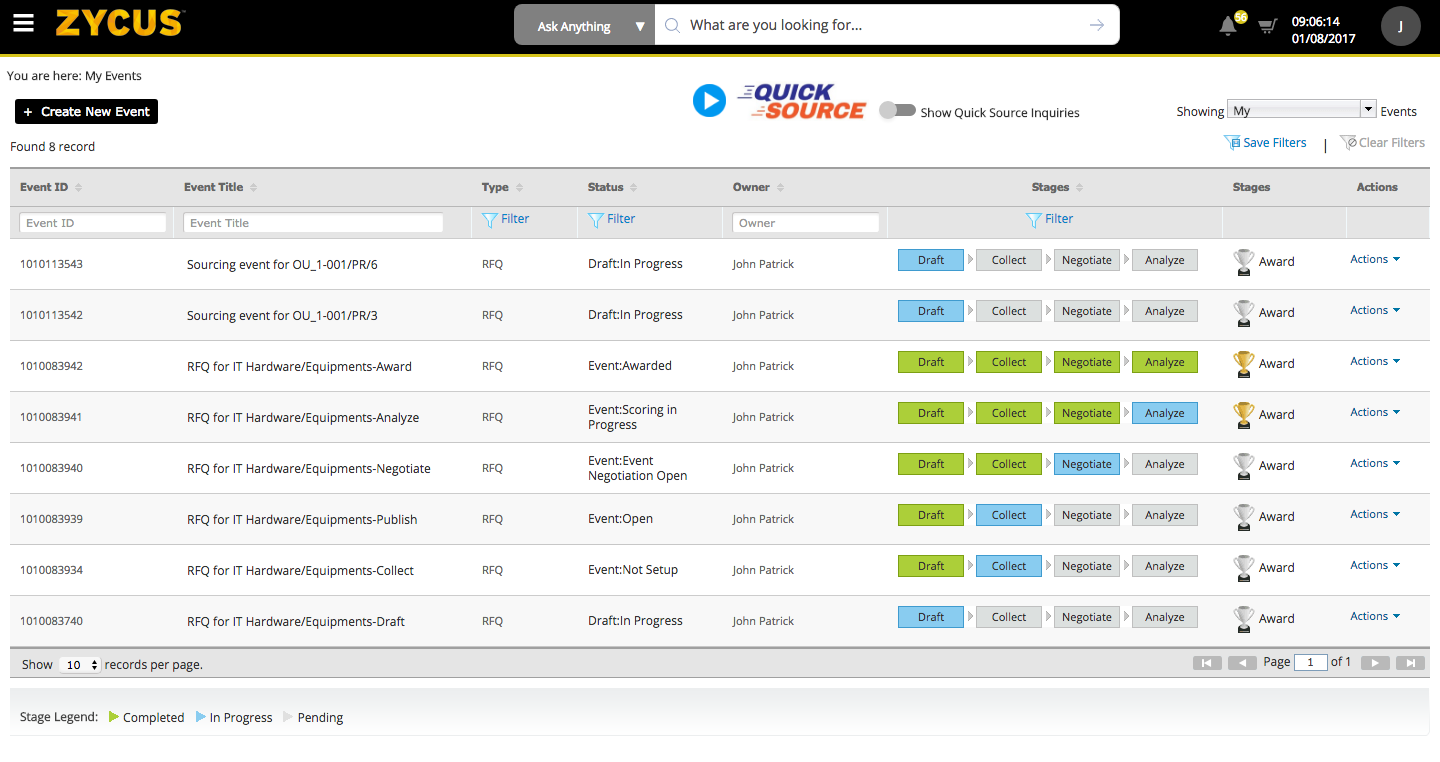This screenshot has height=762, width=1440.
Task: Click the Event Title filter input field
Action: point(313,223)
